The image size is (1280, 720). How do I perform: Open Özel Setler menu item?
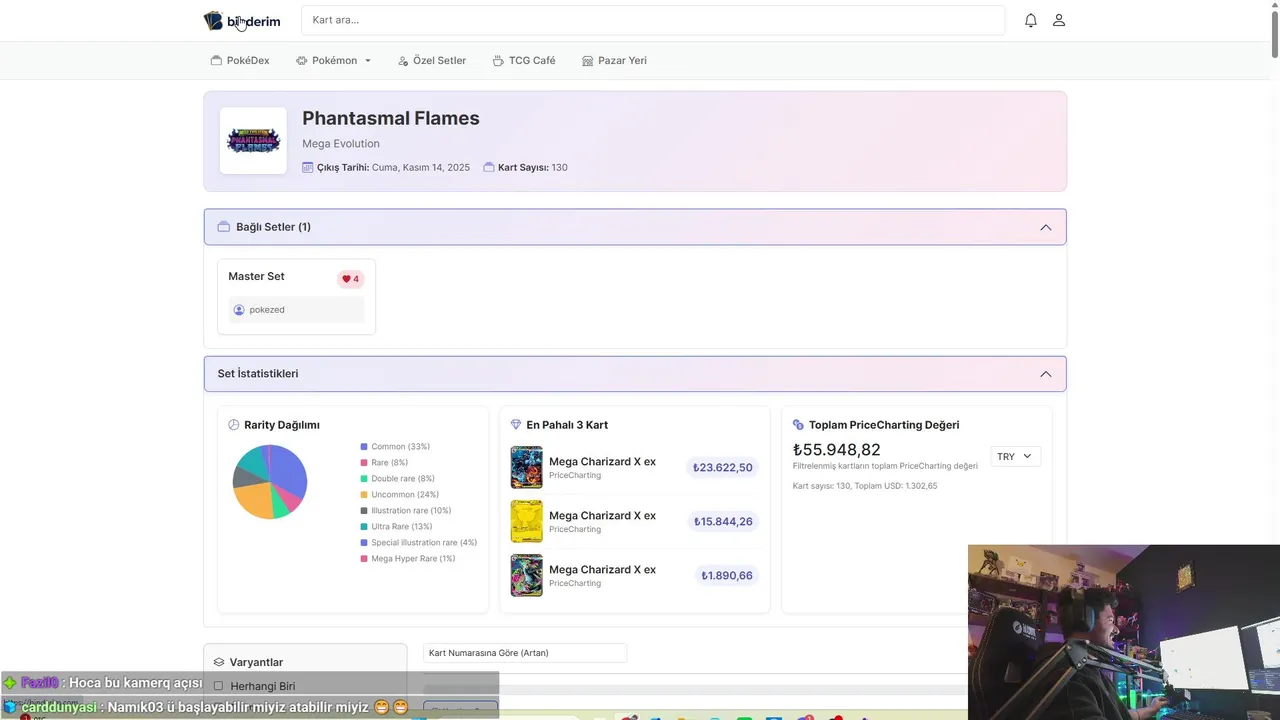(432, 60)
